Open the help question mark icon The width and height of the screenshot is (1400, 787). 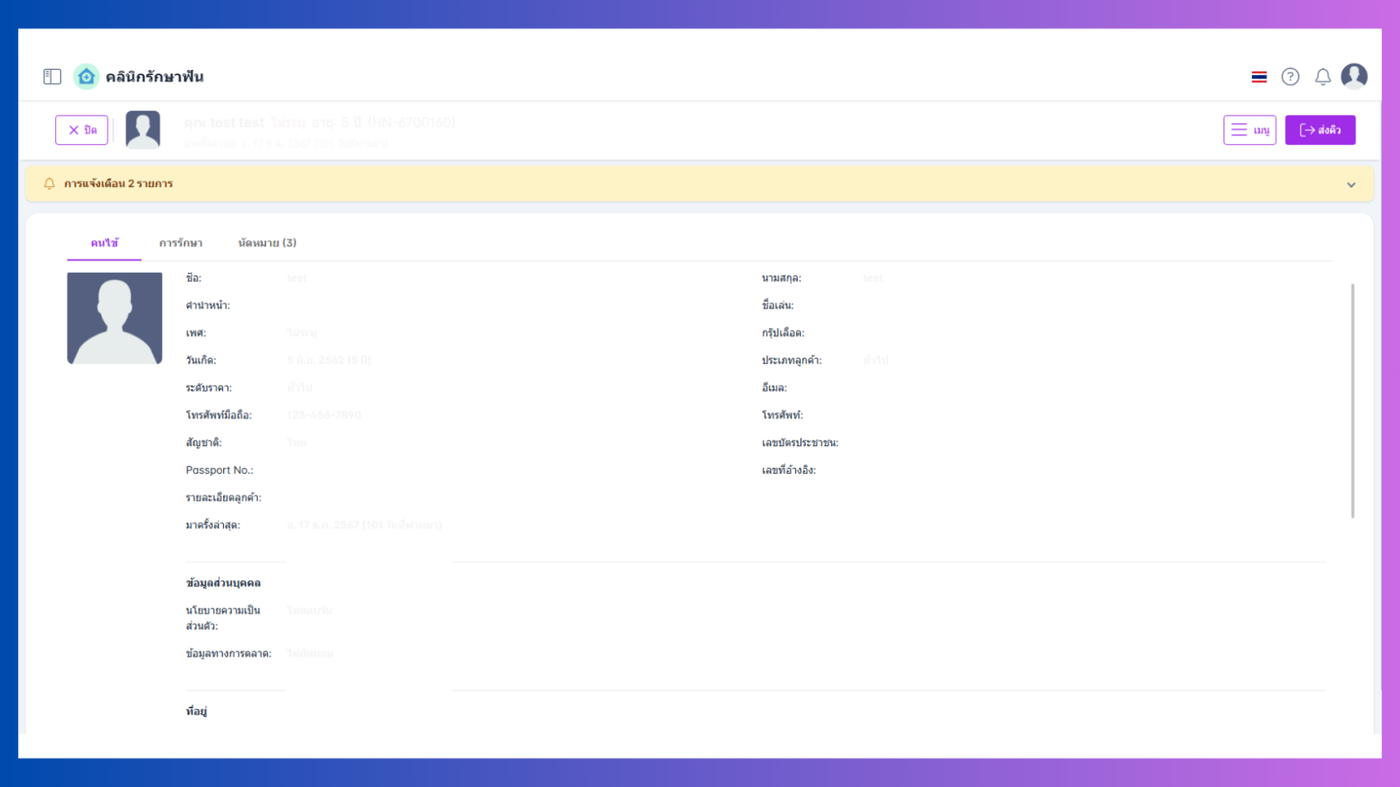point(1290,77)
